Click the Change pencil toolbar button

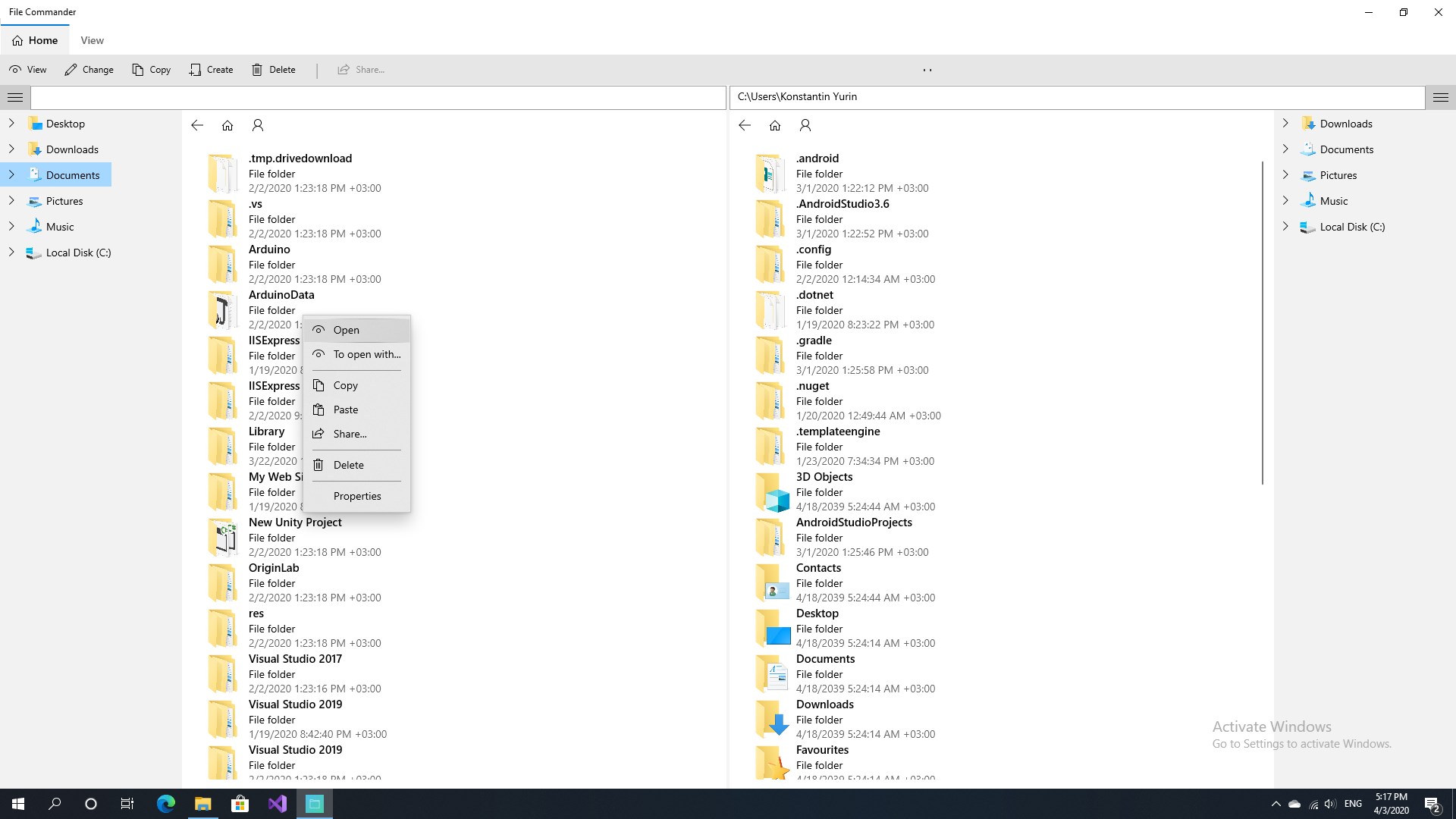(x=89, y=70)
